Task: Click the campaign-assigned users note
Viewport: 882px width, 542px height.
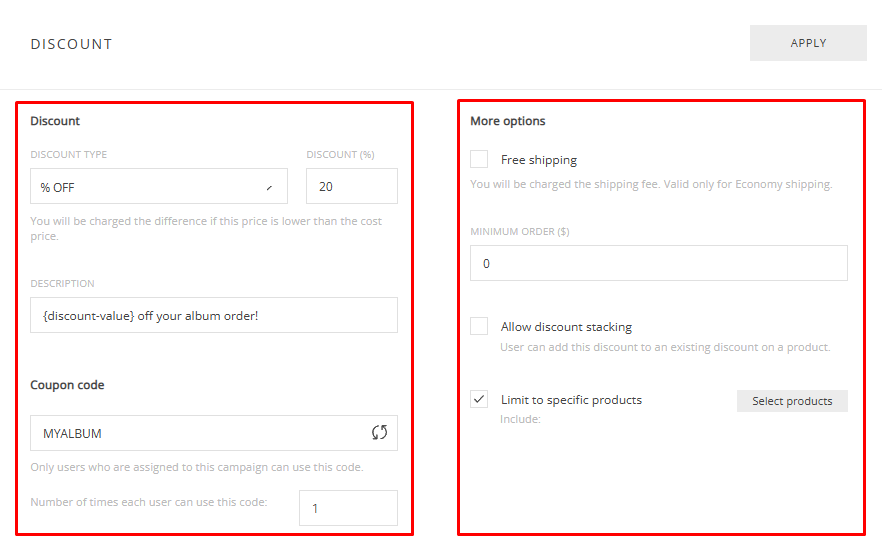Action: [x=197, y=467]
